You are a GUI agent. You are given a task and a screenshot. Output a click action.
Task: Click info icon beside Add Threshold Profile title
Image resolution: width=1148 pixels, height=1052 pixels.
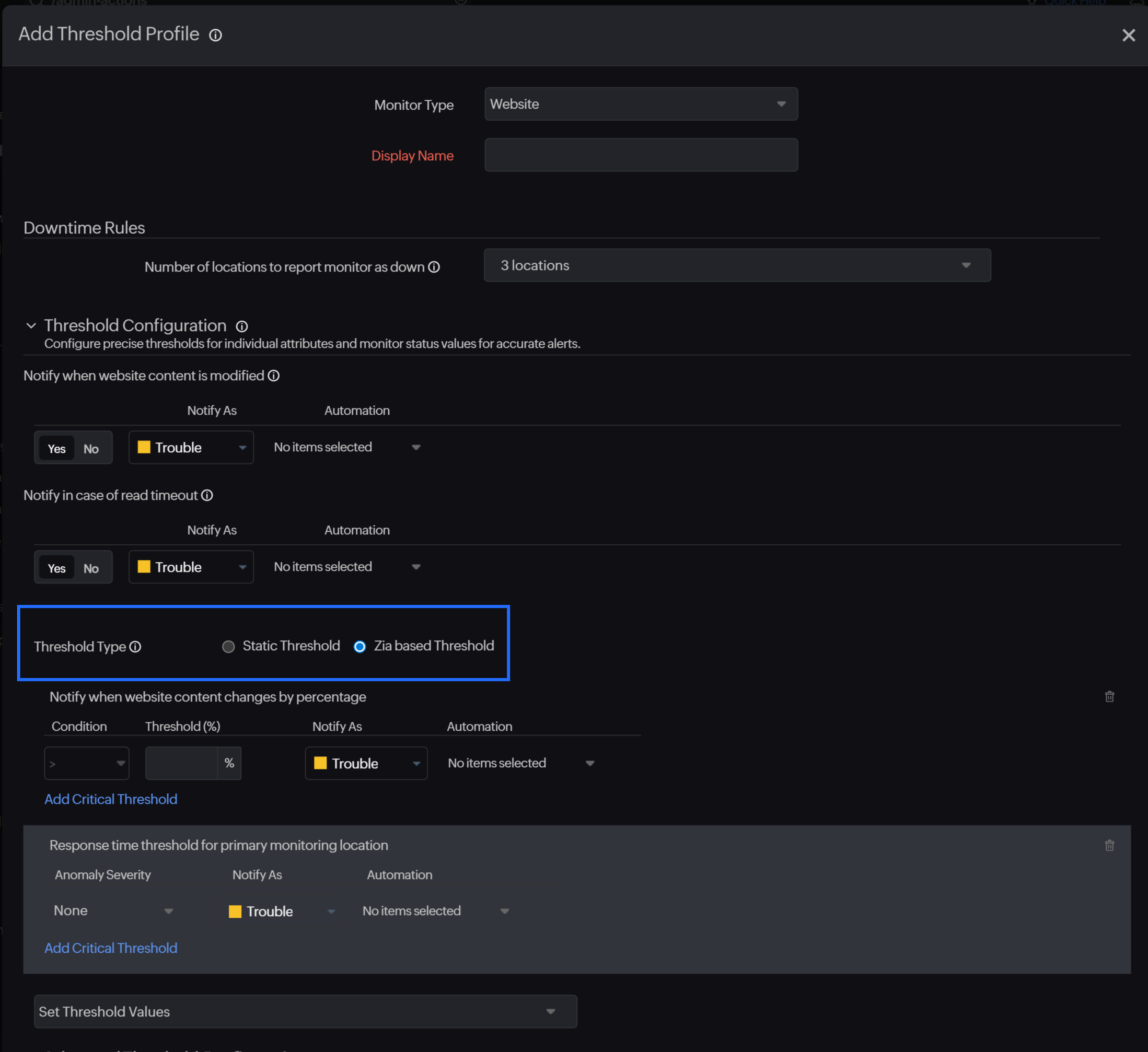215,36
